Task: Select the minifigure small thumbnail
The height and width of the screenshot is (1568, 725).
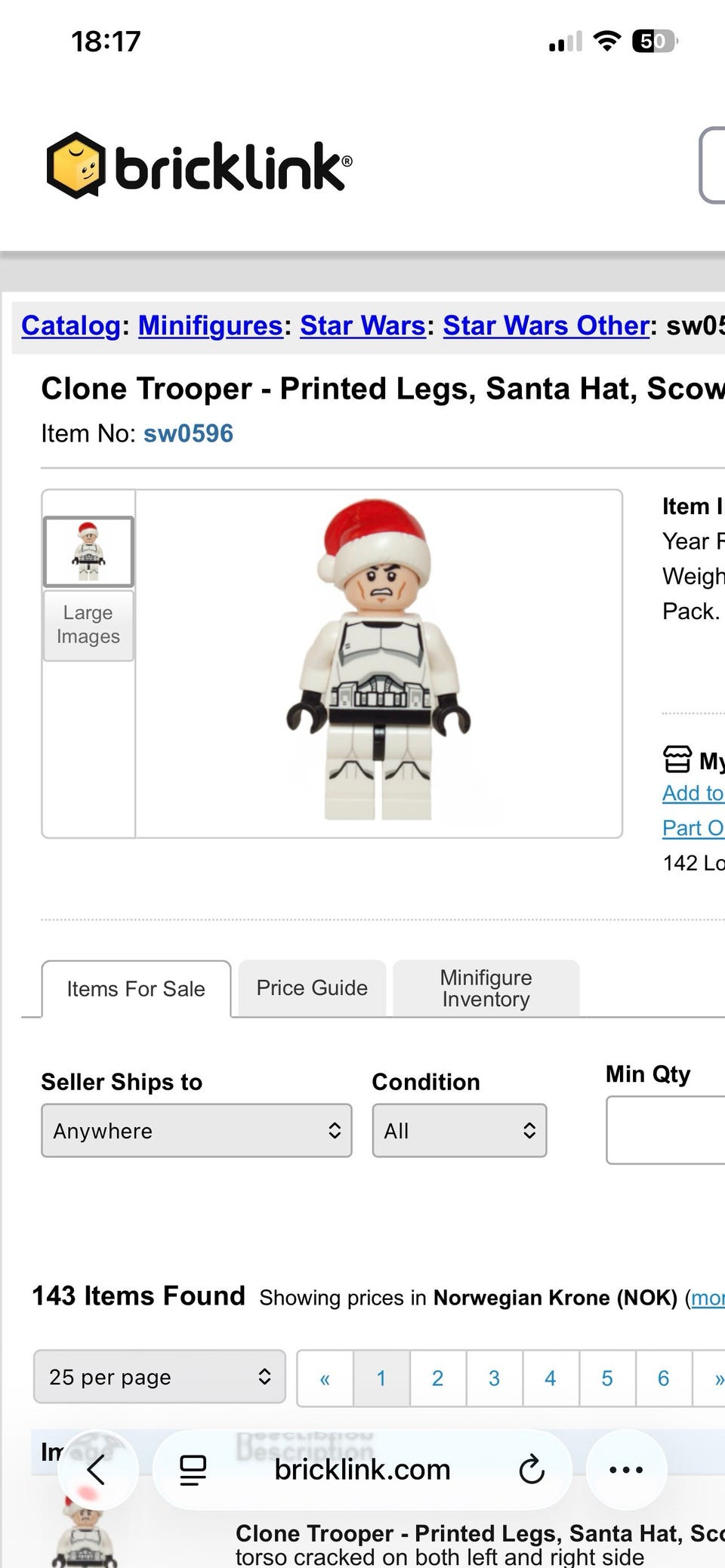Action: (88, 552)
